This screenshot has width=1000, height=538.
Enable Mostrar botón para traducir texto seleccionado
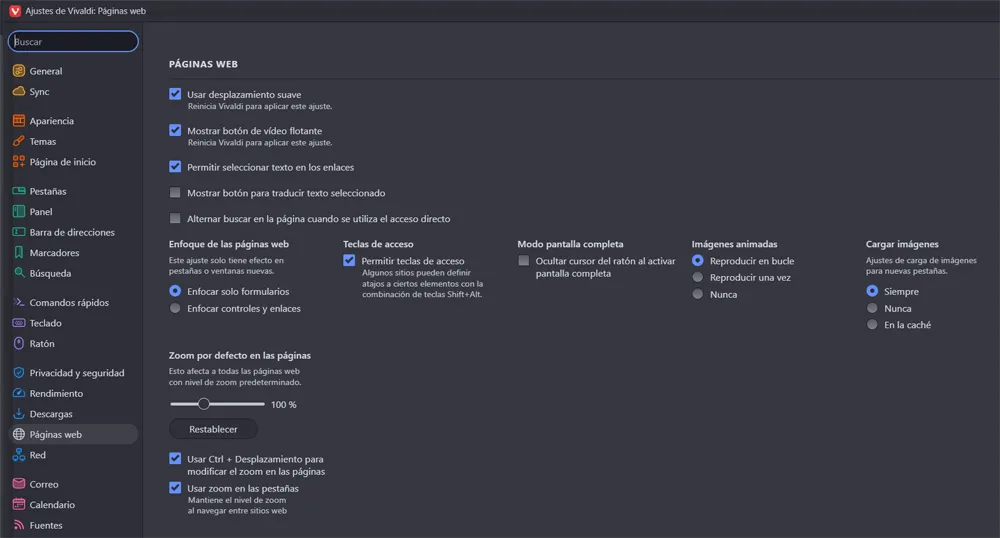coord(175,193)
